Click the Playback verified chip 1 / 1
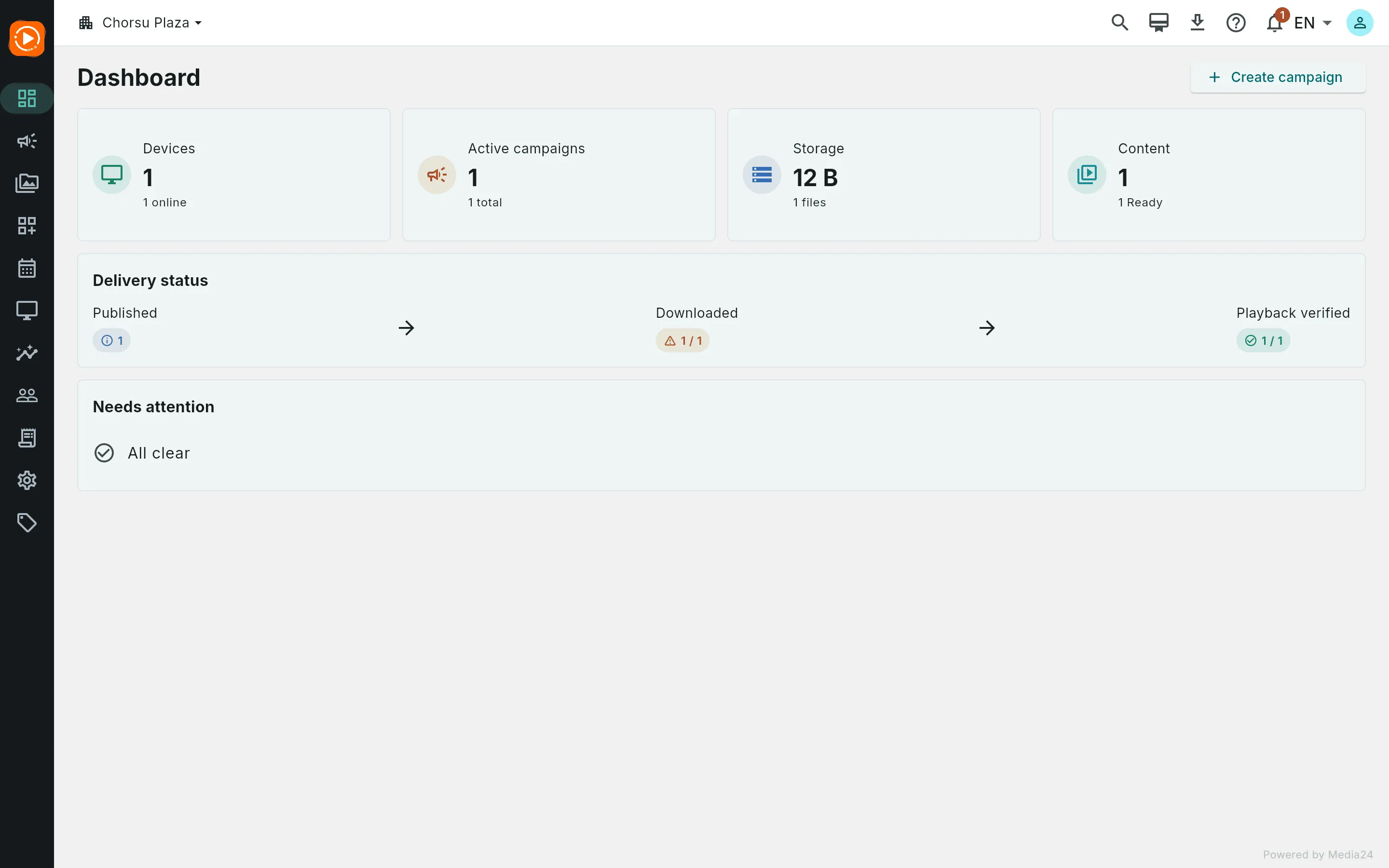 pyautogui.click(x=1263, y=340)
